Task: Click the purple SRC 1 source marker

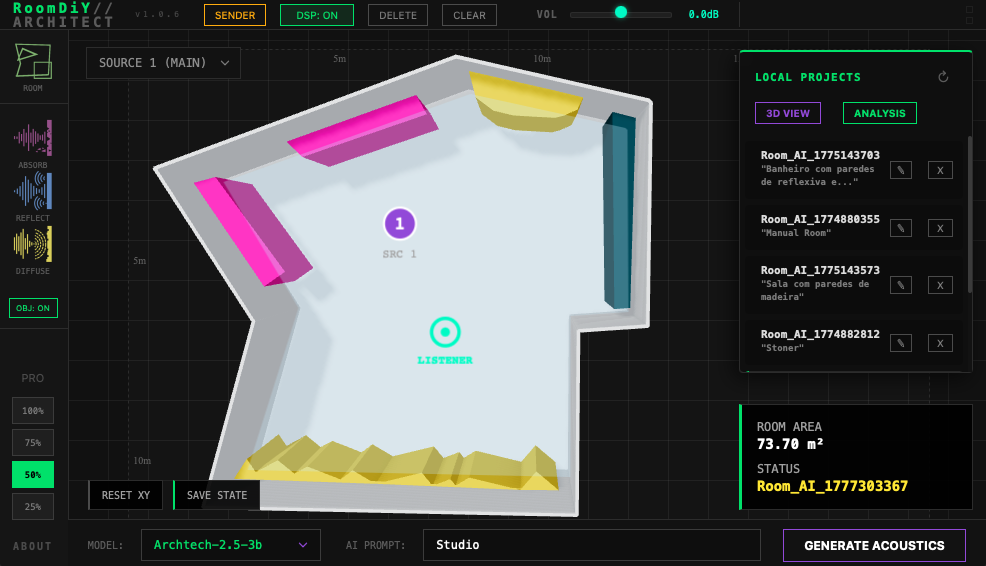Action: pos(399,223)
